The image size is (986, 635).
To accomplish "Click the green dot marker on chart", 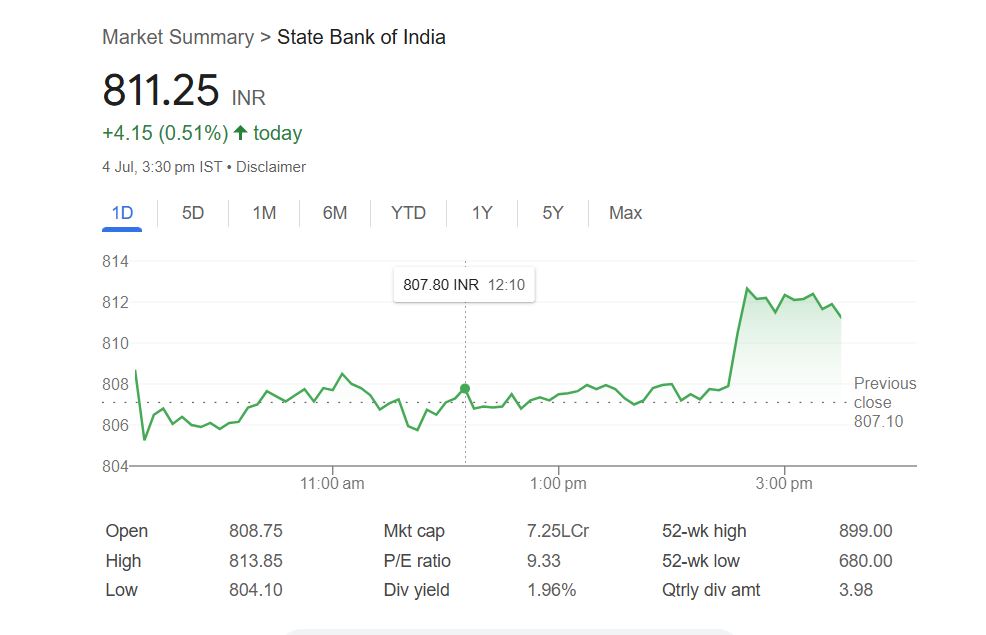I will 465,388.
